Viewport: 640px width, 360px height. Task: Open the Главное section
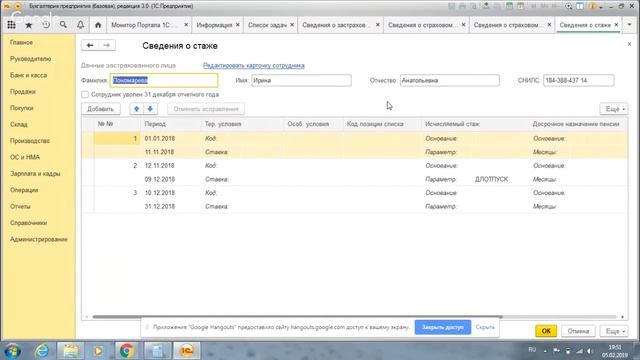point(21,42)
